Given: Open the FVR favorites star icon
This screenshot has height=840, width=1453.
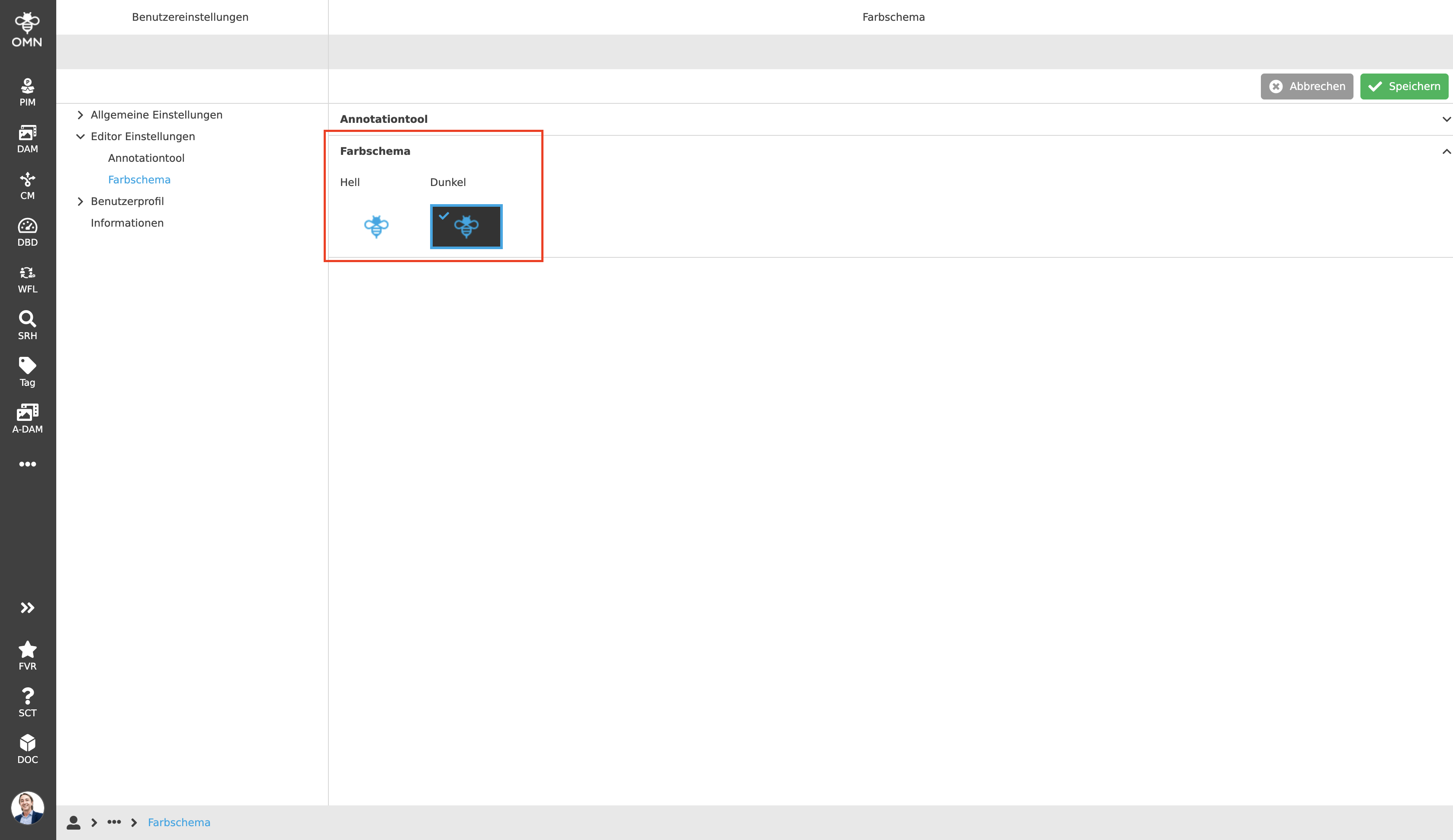Looking at the screenshot, I should 27,656.
